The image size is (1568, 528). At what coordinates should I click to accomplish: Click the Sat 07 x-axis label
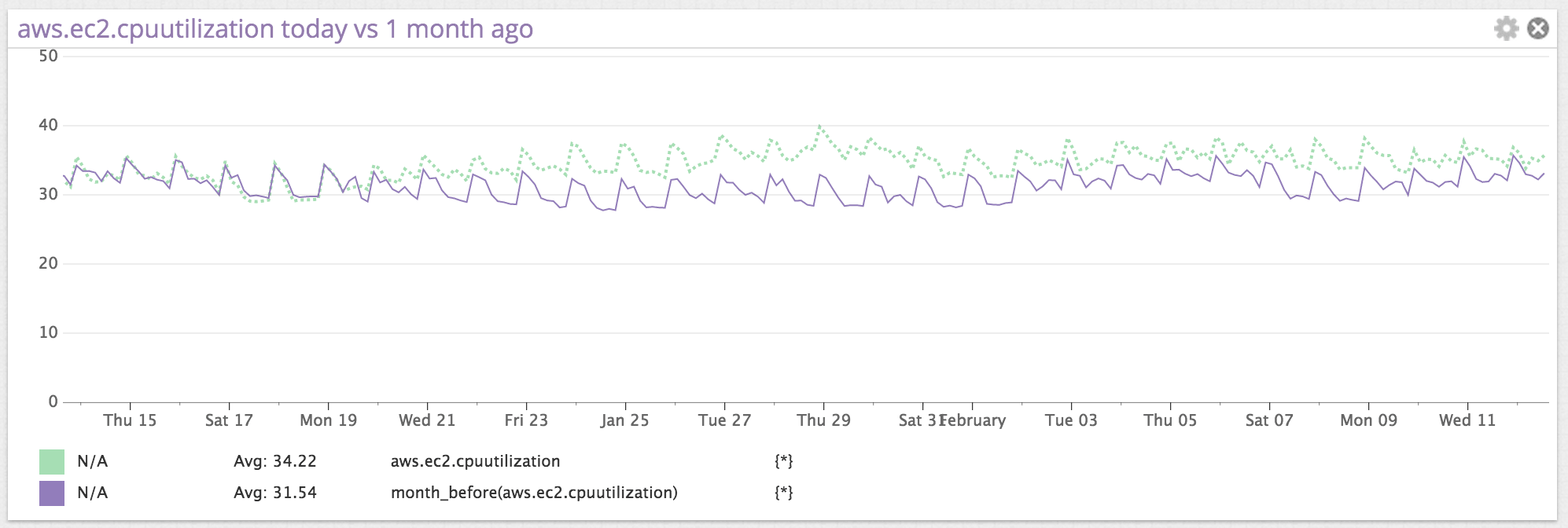(x=1269, y=420)
